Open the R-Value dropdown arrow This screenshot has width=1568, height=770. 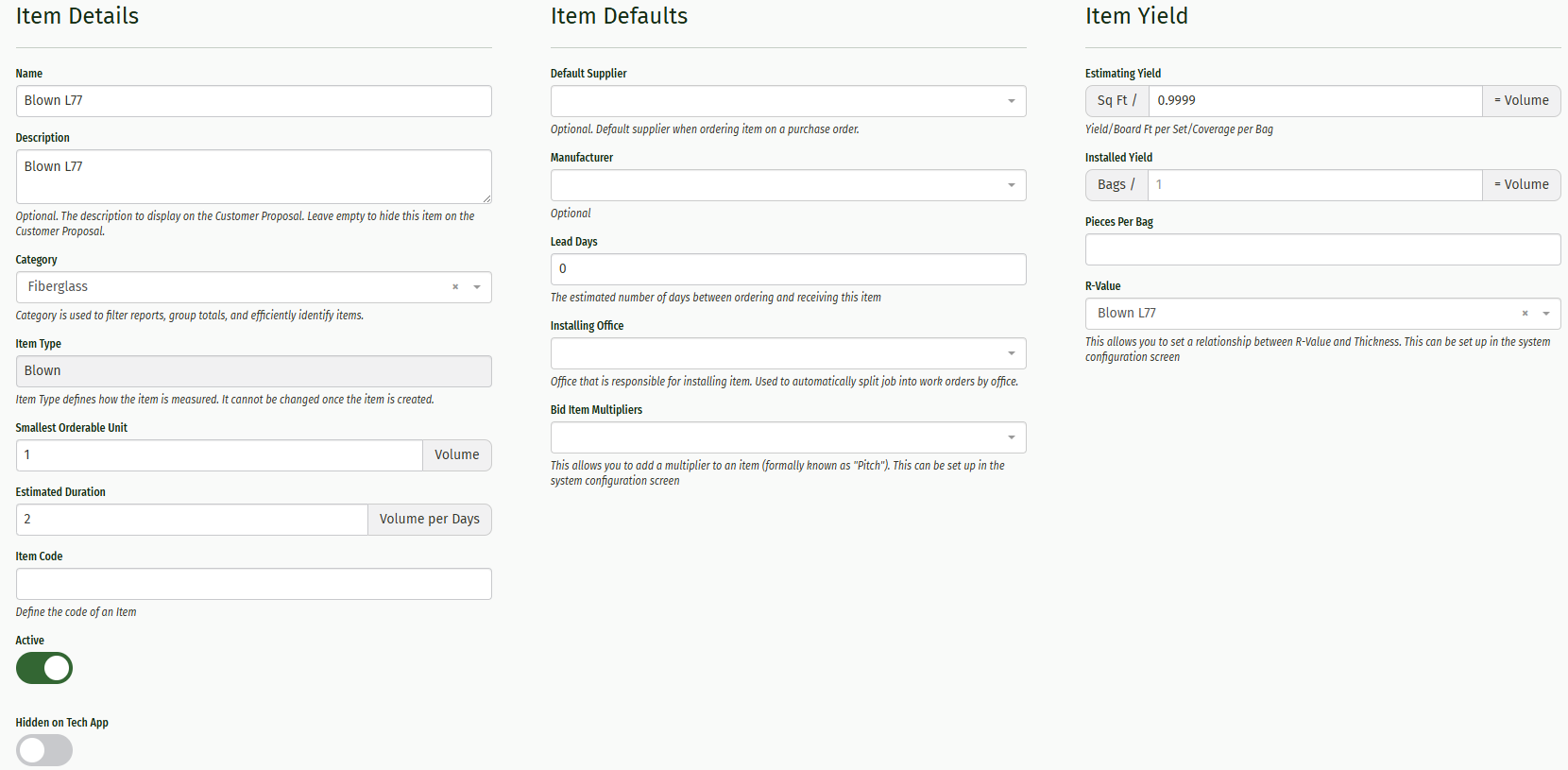pyautogui.click(x=1546, y=314)
